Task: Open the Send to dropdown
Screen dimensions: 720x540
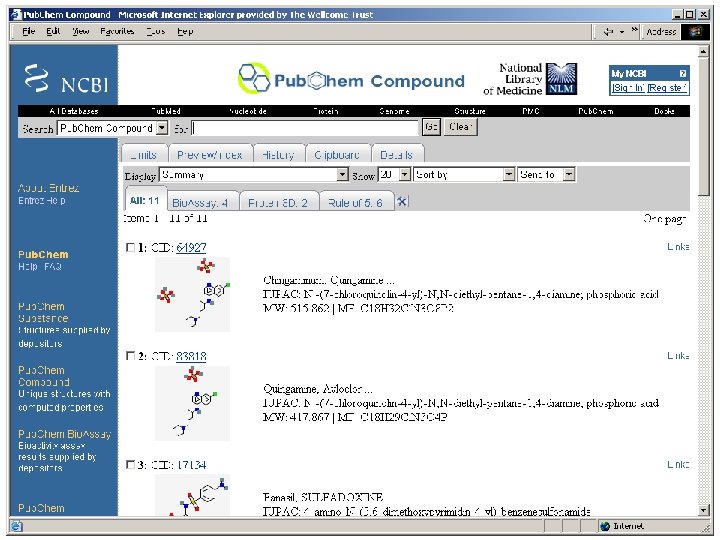Action: (x=569, y=174)
